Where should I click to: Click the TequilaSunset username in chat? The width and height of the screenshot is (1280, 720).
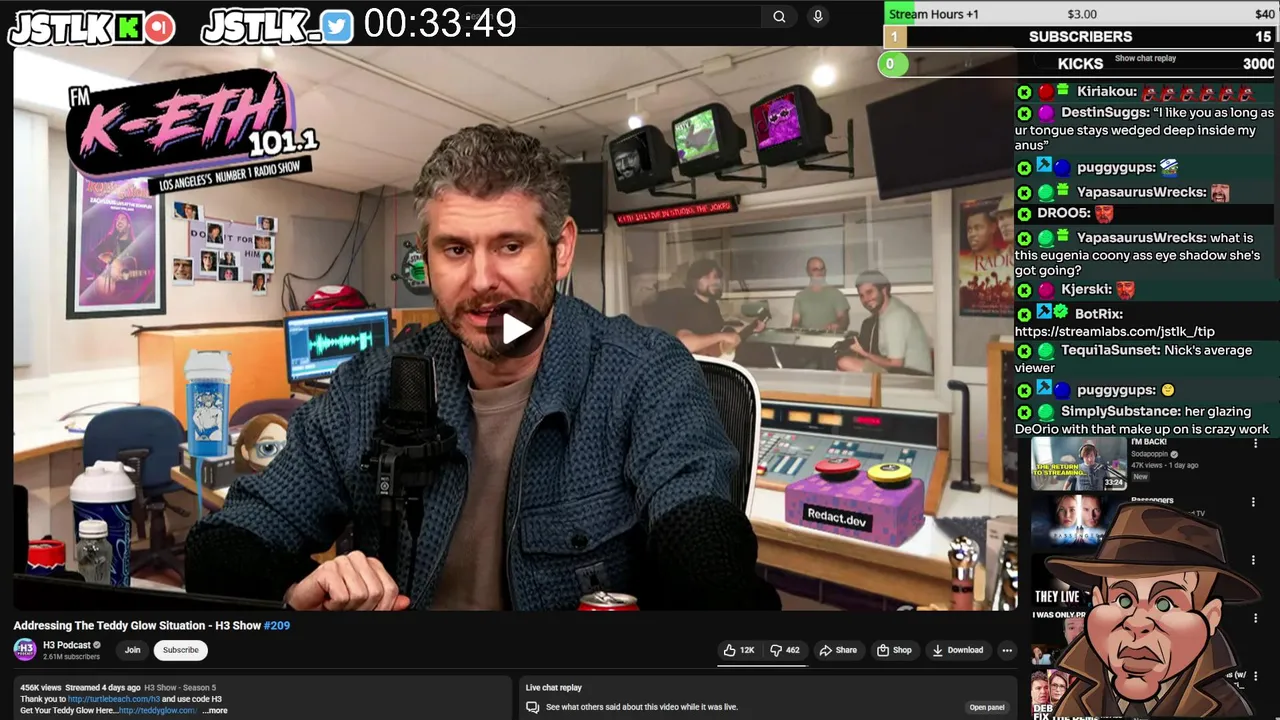coord(1111,351)
